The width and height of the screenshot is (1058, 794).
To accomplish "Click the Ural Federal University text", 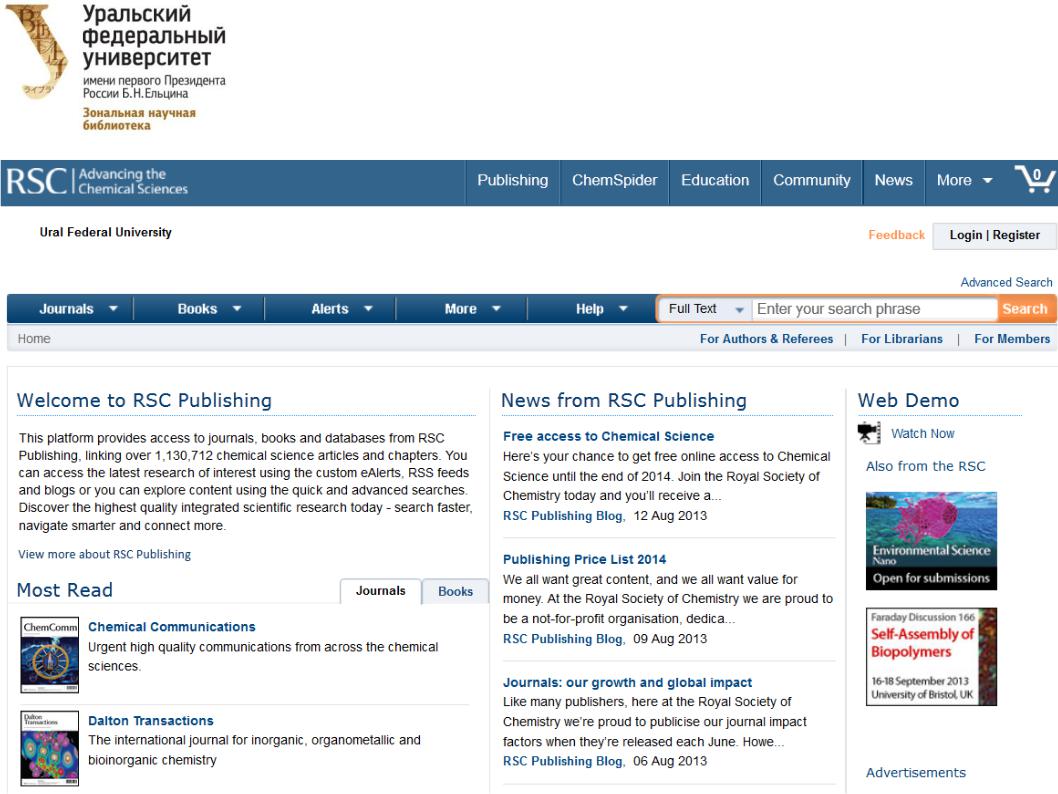I will point(105,232).
